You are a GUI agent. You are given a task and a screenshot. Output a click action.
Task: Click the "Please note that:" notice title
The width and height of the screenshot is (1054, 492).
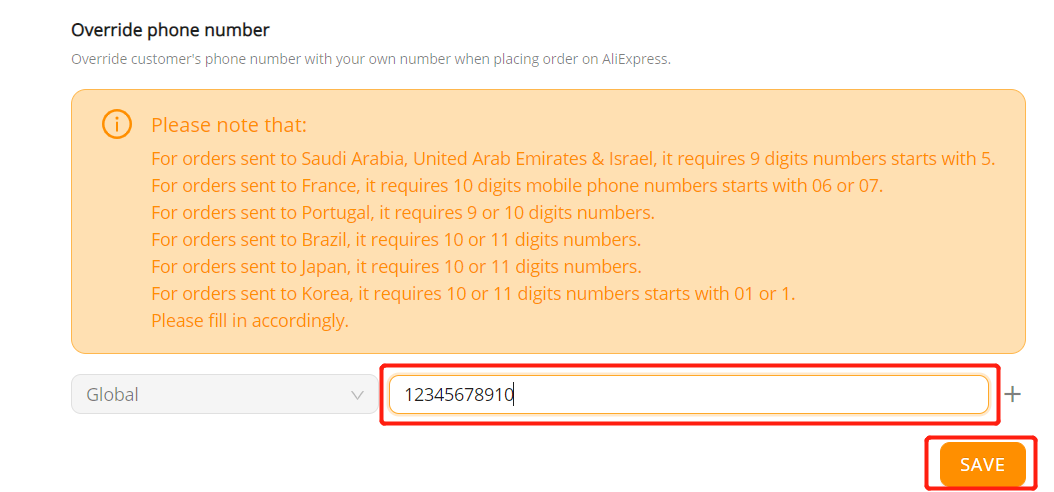click(x=229, y=125)
